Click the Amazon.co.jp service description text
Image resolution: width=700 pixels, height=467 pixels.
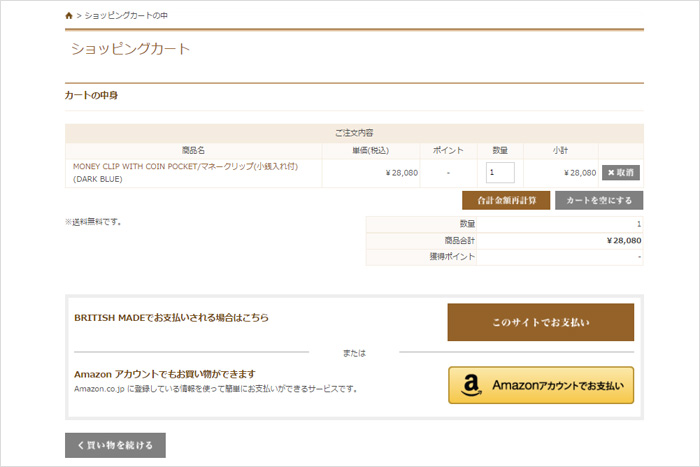click(216, 389)
